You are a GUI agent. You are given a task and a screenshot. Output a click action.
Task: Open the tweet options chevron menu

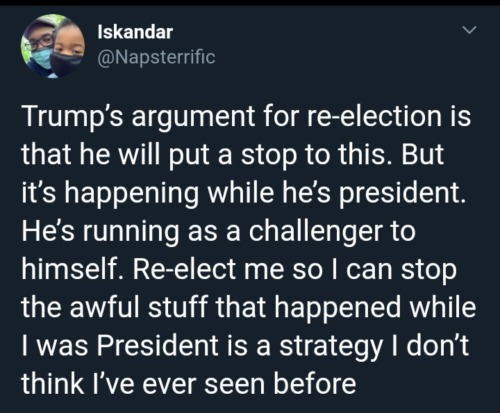pyautogui.click(x=470, y=30)
